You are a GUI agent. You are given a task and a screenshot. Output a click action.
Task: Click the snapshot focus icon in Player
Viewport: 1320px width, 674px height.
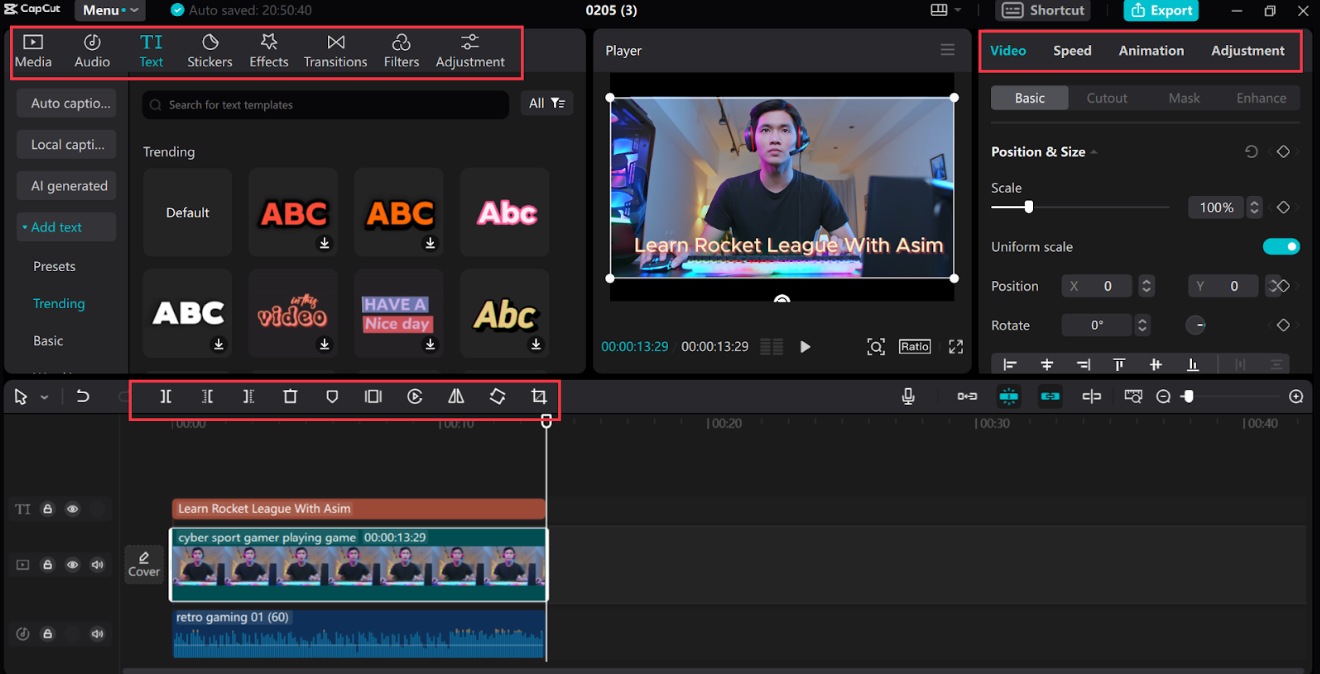876,347
